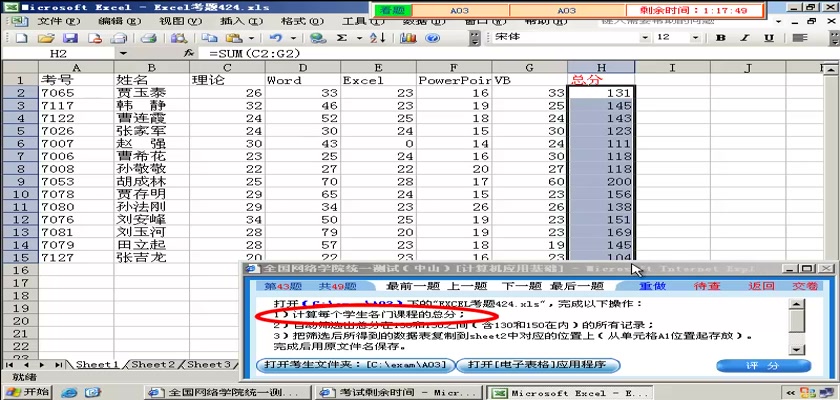Open the 格式 (Format) menu
The width and height of the screenshot is (840, 400).
pos(303,21)
